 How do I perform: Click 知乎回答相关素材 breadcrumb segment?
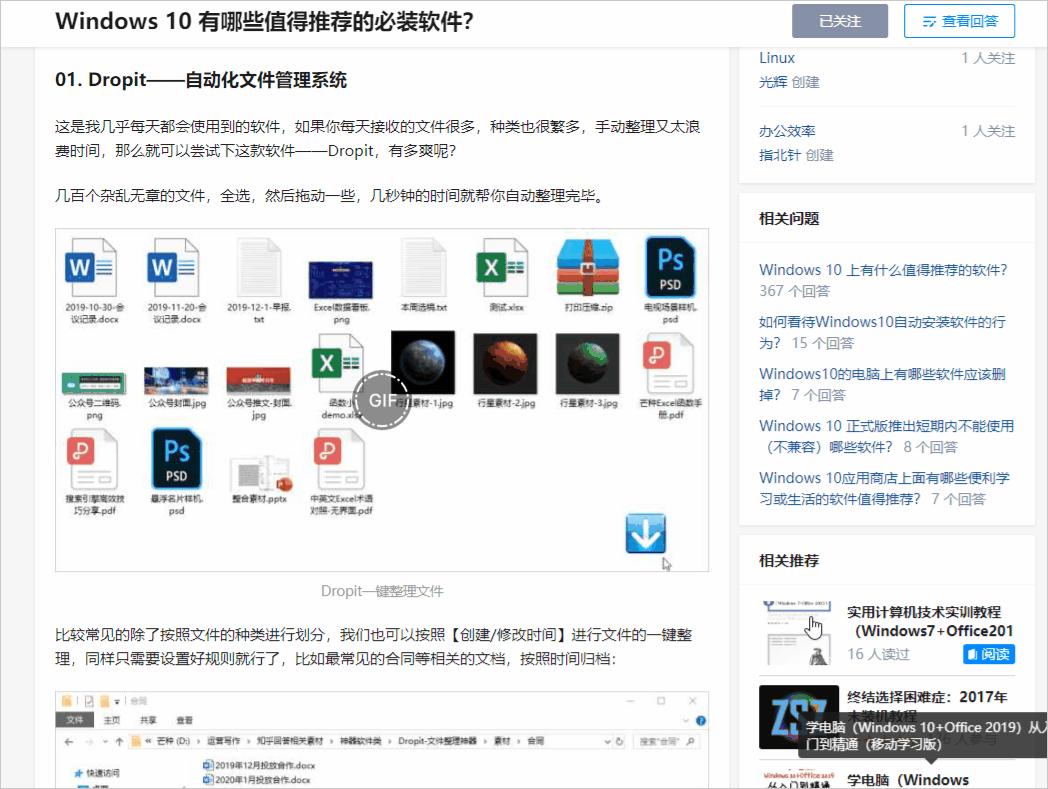tap(289, 742)
